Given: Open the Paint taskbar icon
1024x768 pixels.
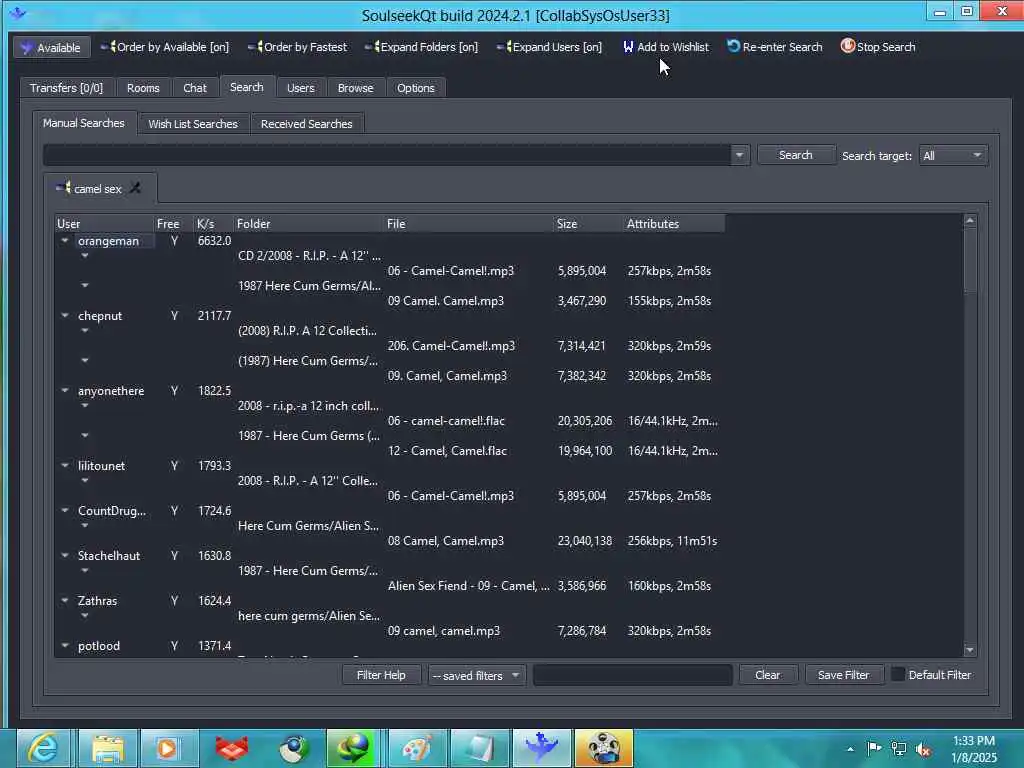Looking at the screenshot, I should (417, 748).
